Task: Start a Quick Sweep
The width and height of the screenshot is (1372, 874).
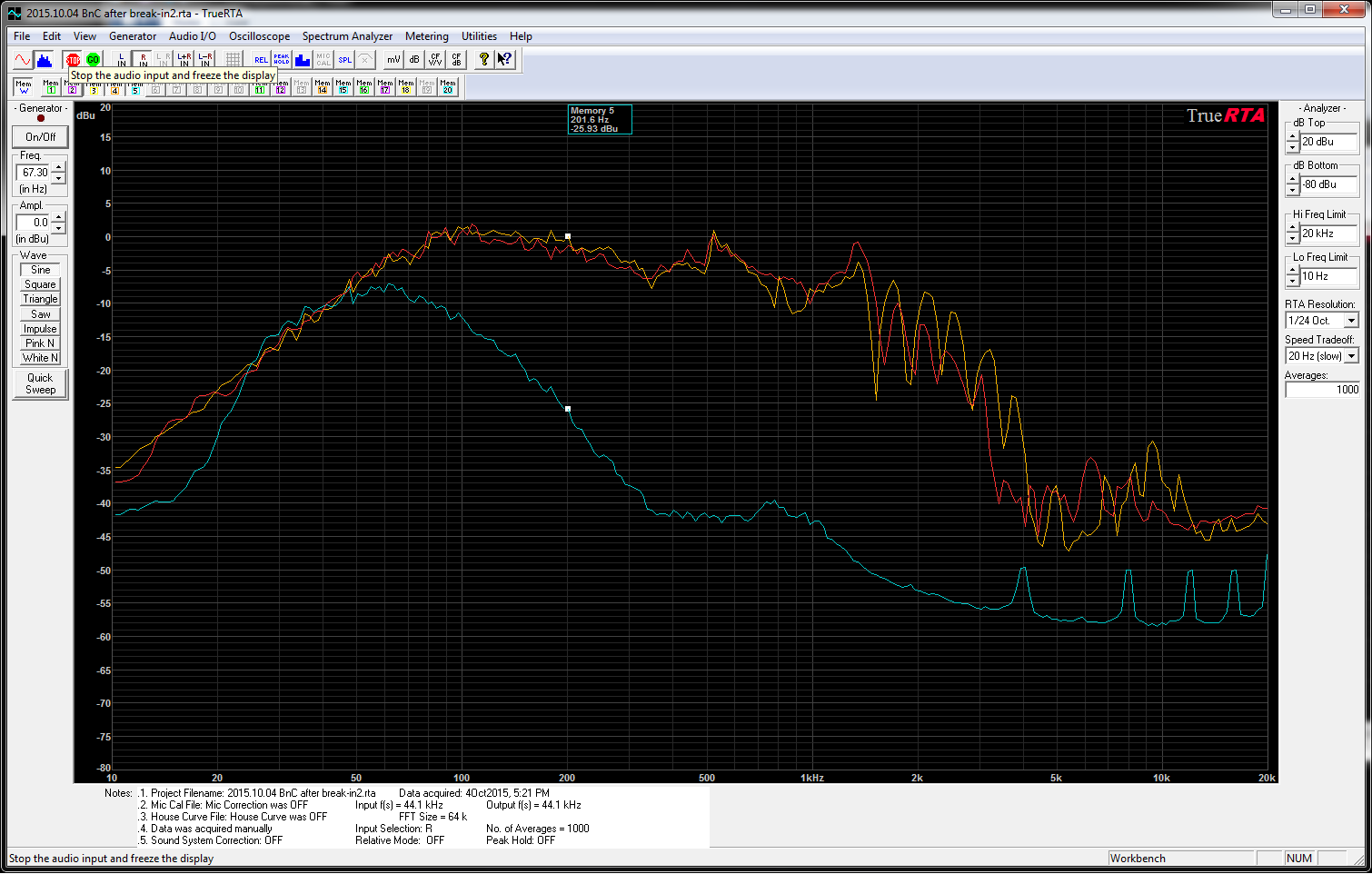Action: [x=40, y=383]
